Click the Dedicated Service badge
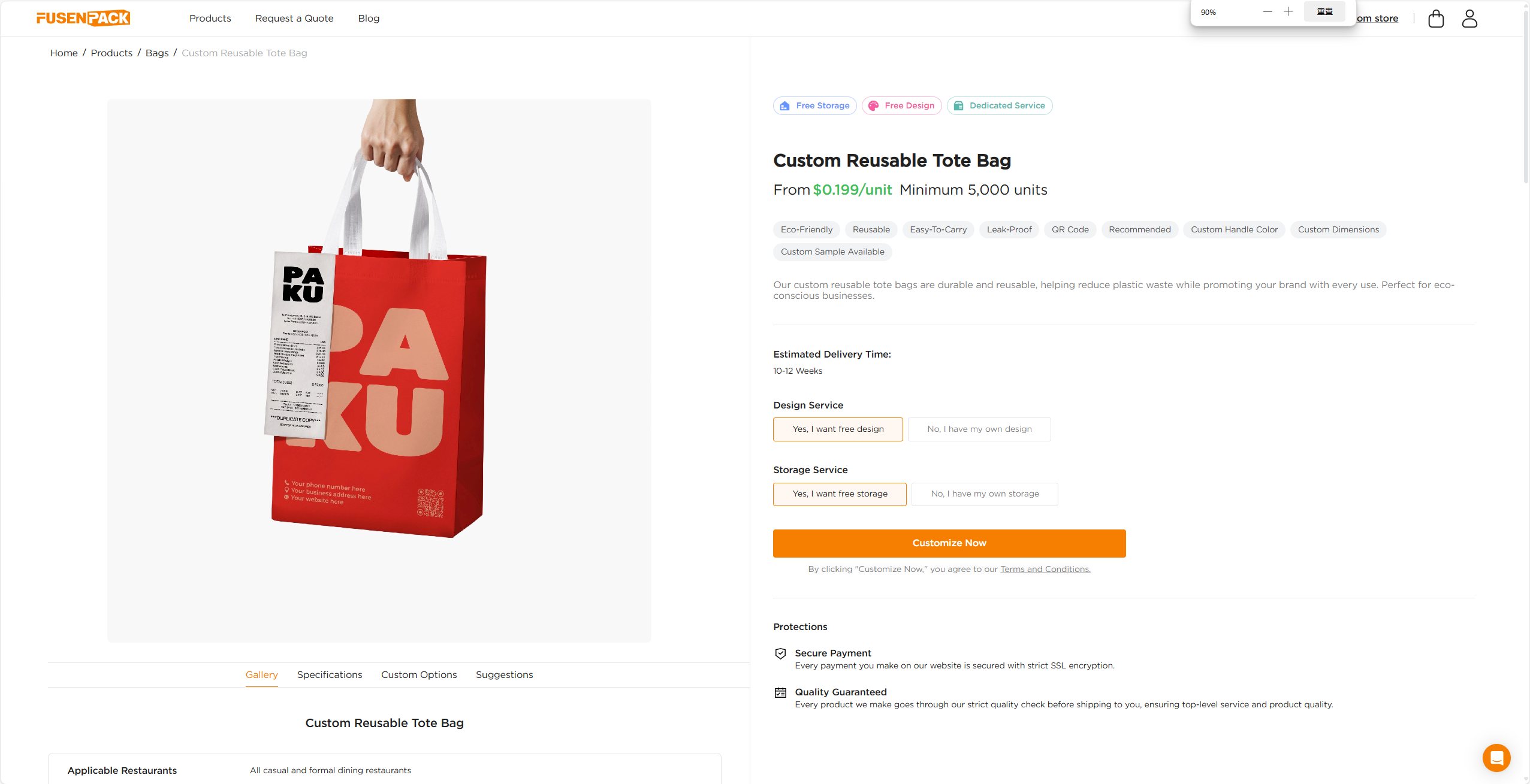Screen dimensions: 1530x784 pos(998,105)
